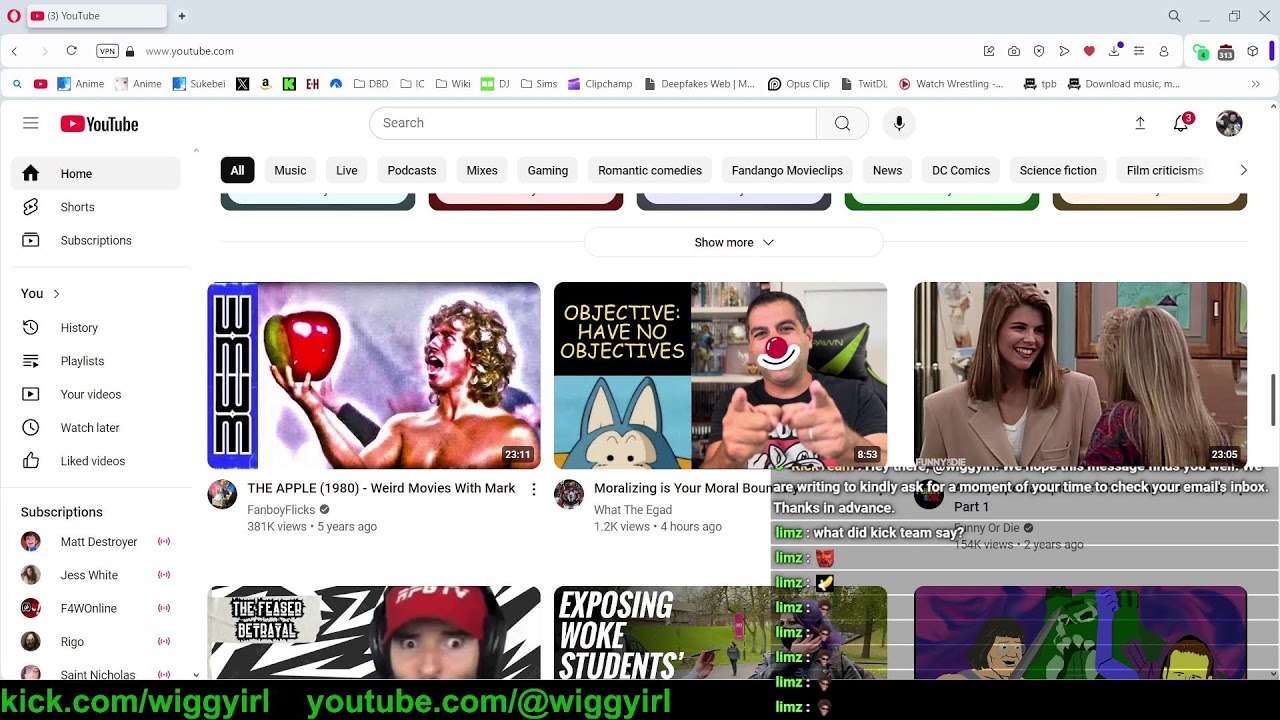Open the FanboyFlicks channel link
This screenshot has height=720, width=1280.
coord(281,510)
